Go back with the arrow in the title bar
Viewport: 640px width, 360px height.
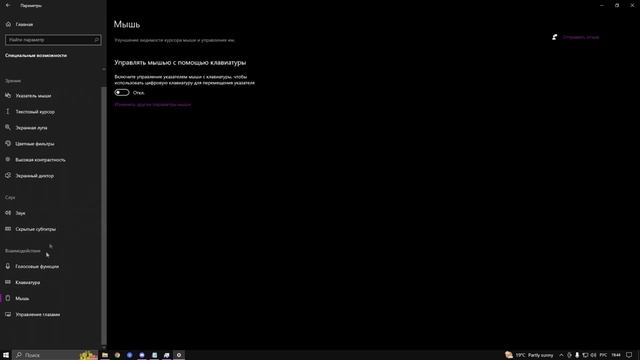8,5
